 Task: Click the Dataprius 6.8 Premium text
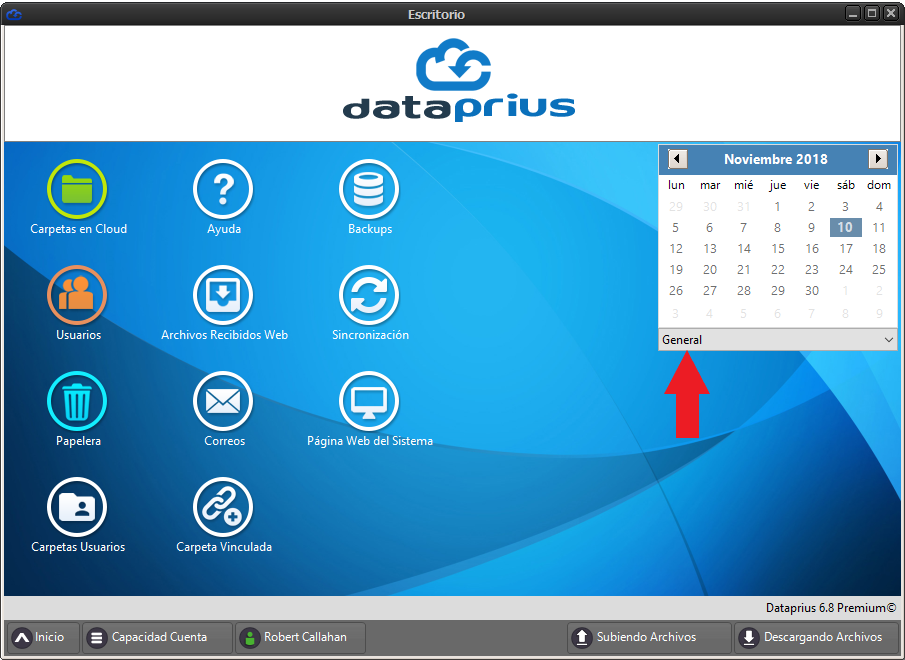point(831,608)
